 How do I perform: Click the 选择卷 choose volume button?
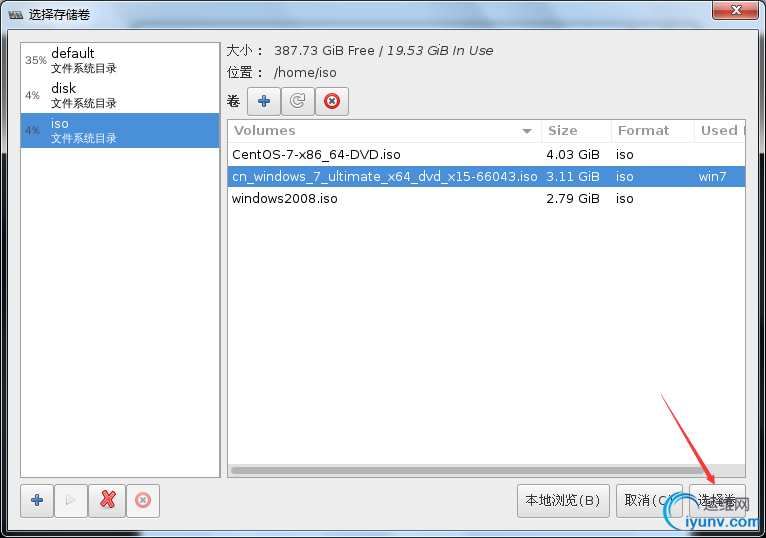tap(717, 500)
